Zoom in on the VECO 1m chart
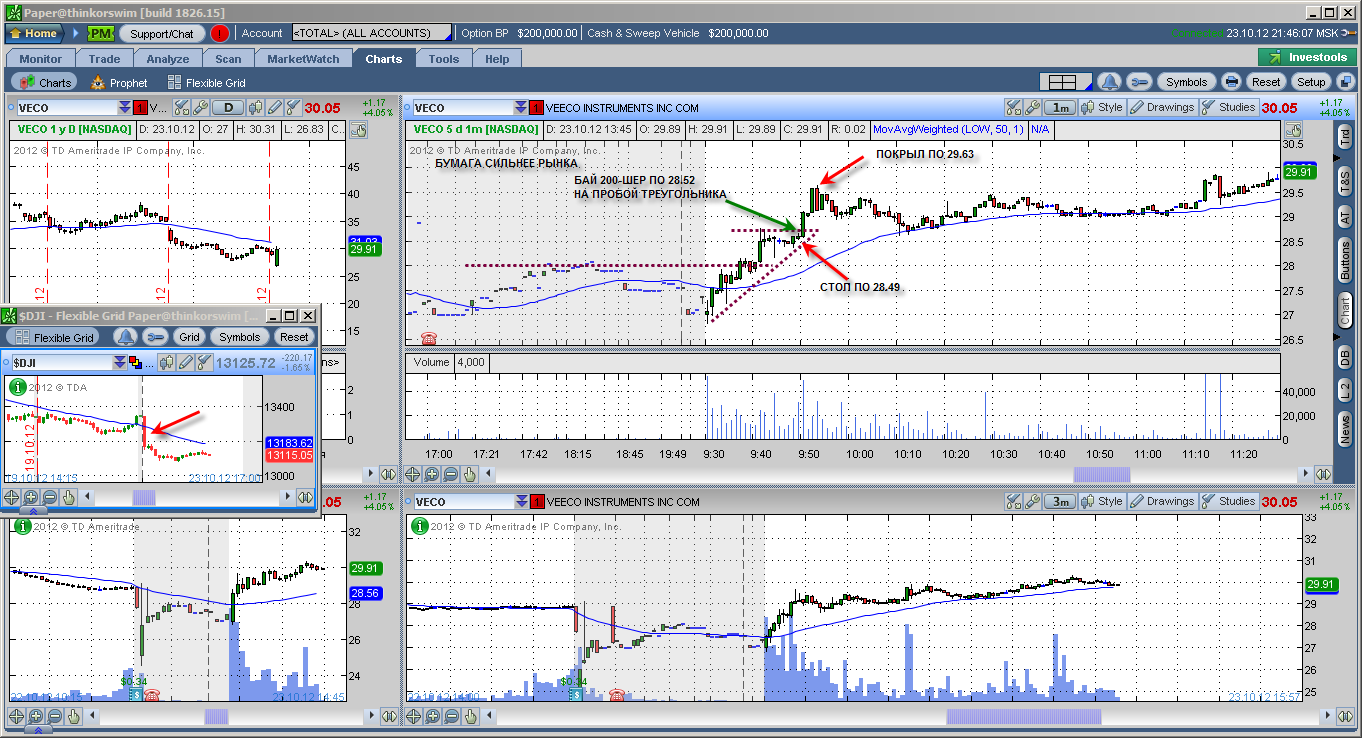Screen dimensions: 1362x738 point(433,475)
